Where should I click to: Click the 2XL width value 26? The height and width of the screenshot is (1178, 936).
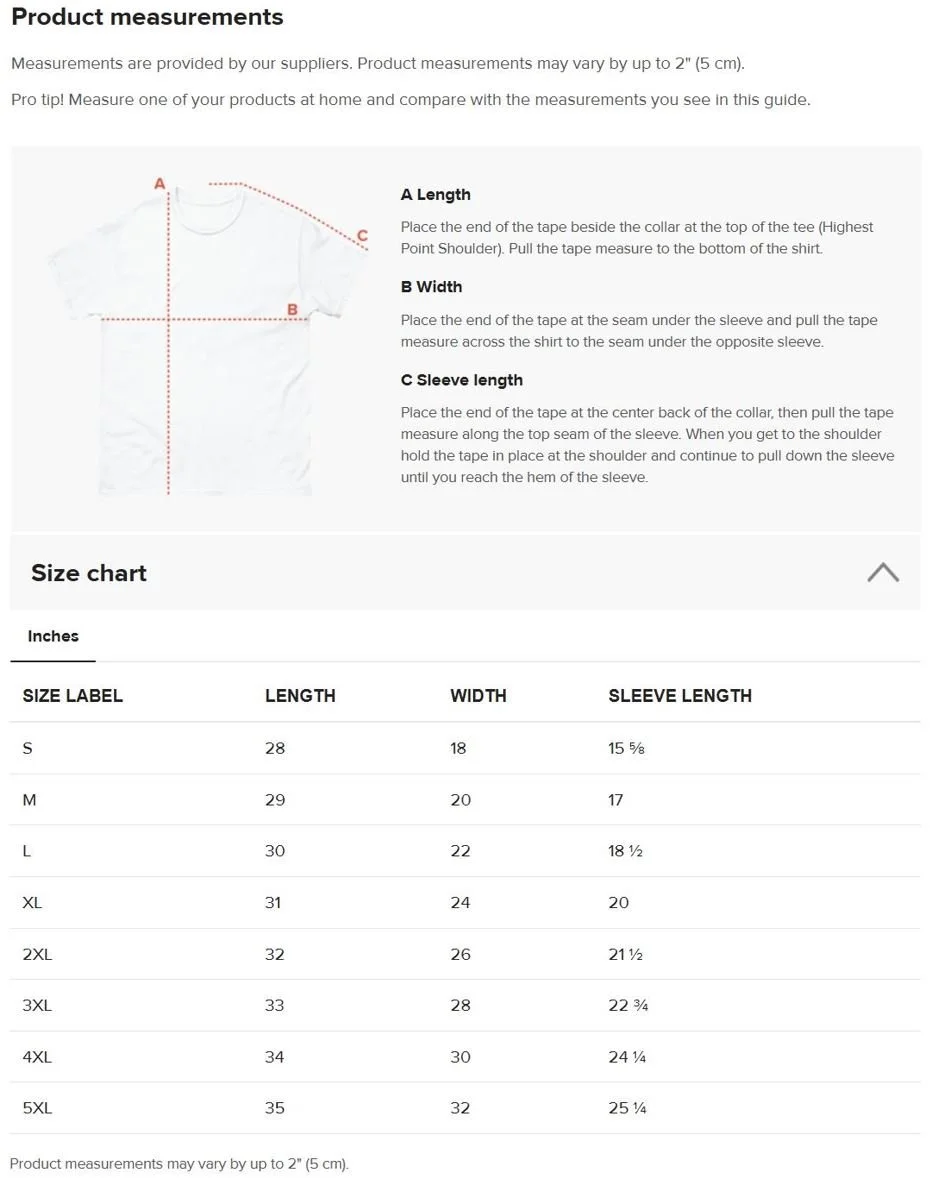click(460, 954)
